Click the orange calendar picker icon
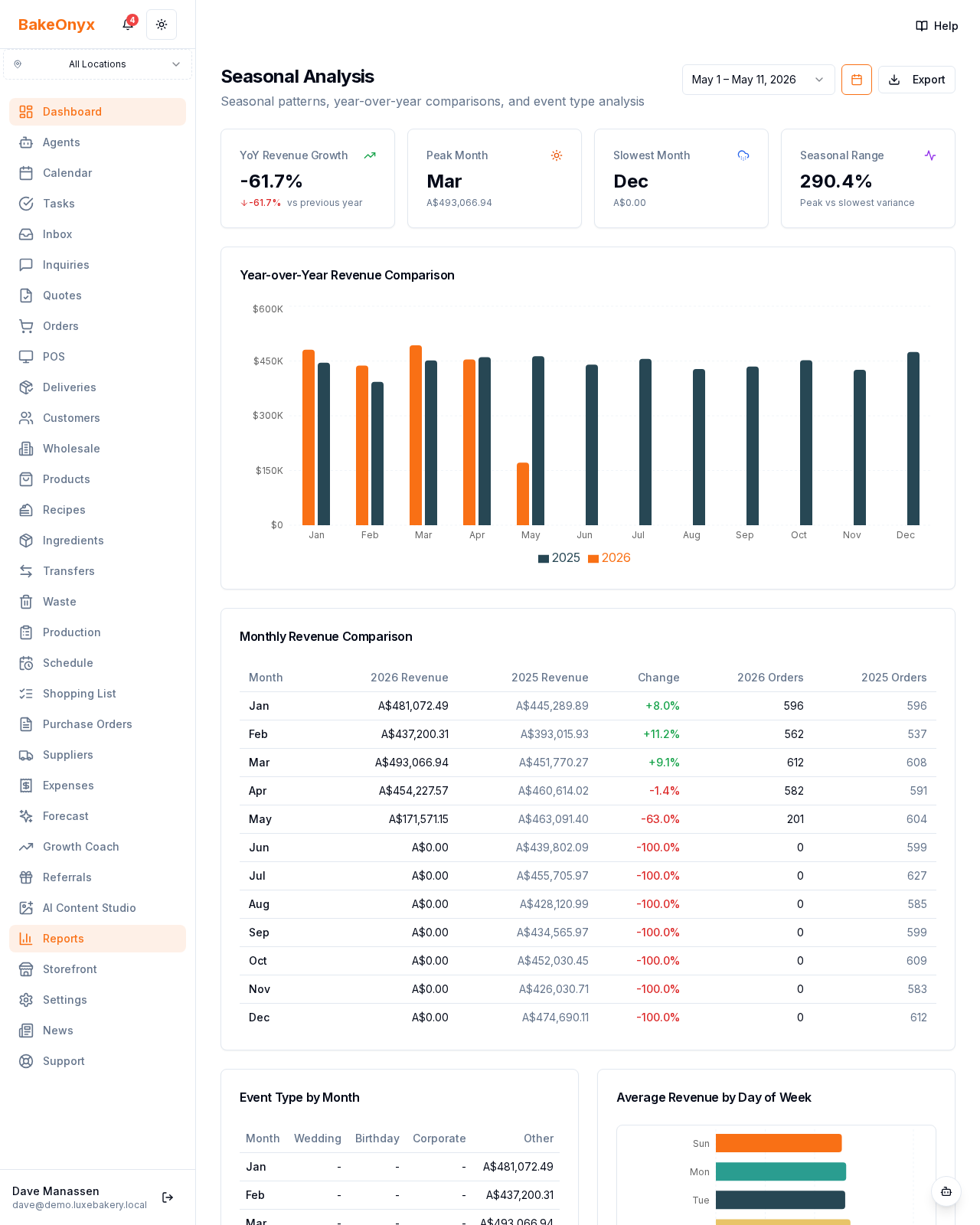 click(x=857, y=80)
